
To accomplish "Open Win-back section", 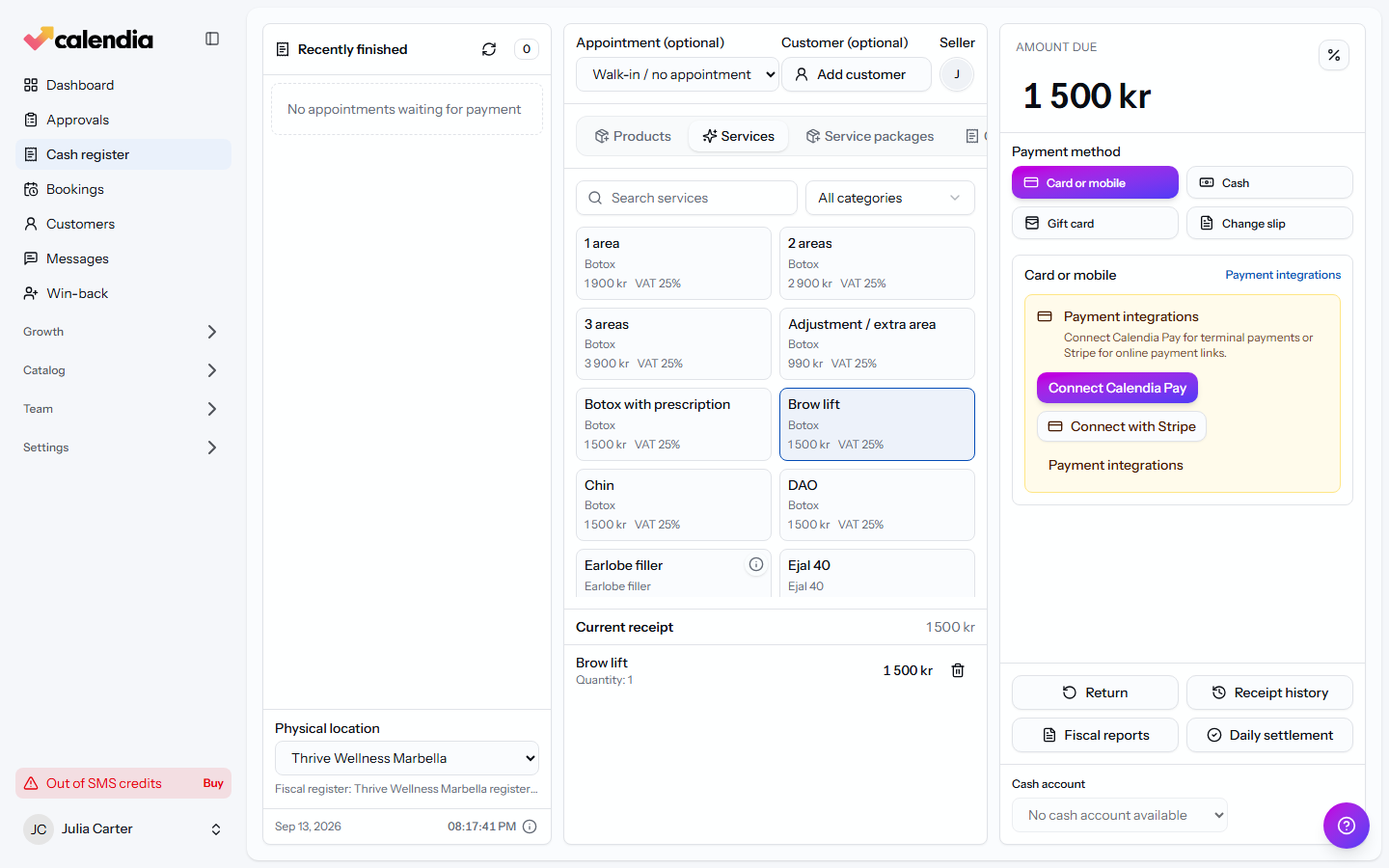I will (123, 293).
